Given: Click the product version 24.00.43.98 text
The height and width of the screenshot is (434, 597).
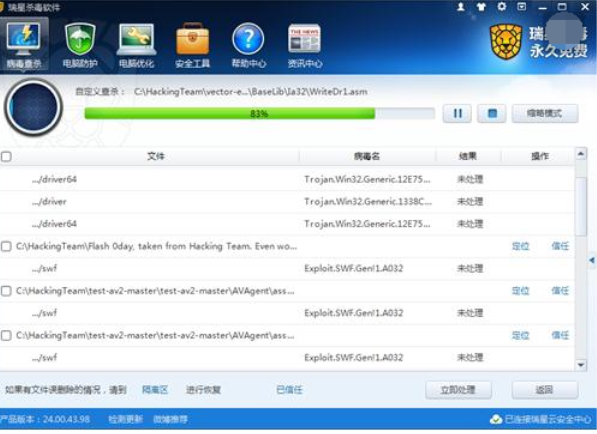Looking at the screenshot, I should coord(45,420).
